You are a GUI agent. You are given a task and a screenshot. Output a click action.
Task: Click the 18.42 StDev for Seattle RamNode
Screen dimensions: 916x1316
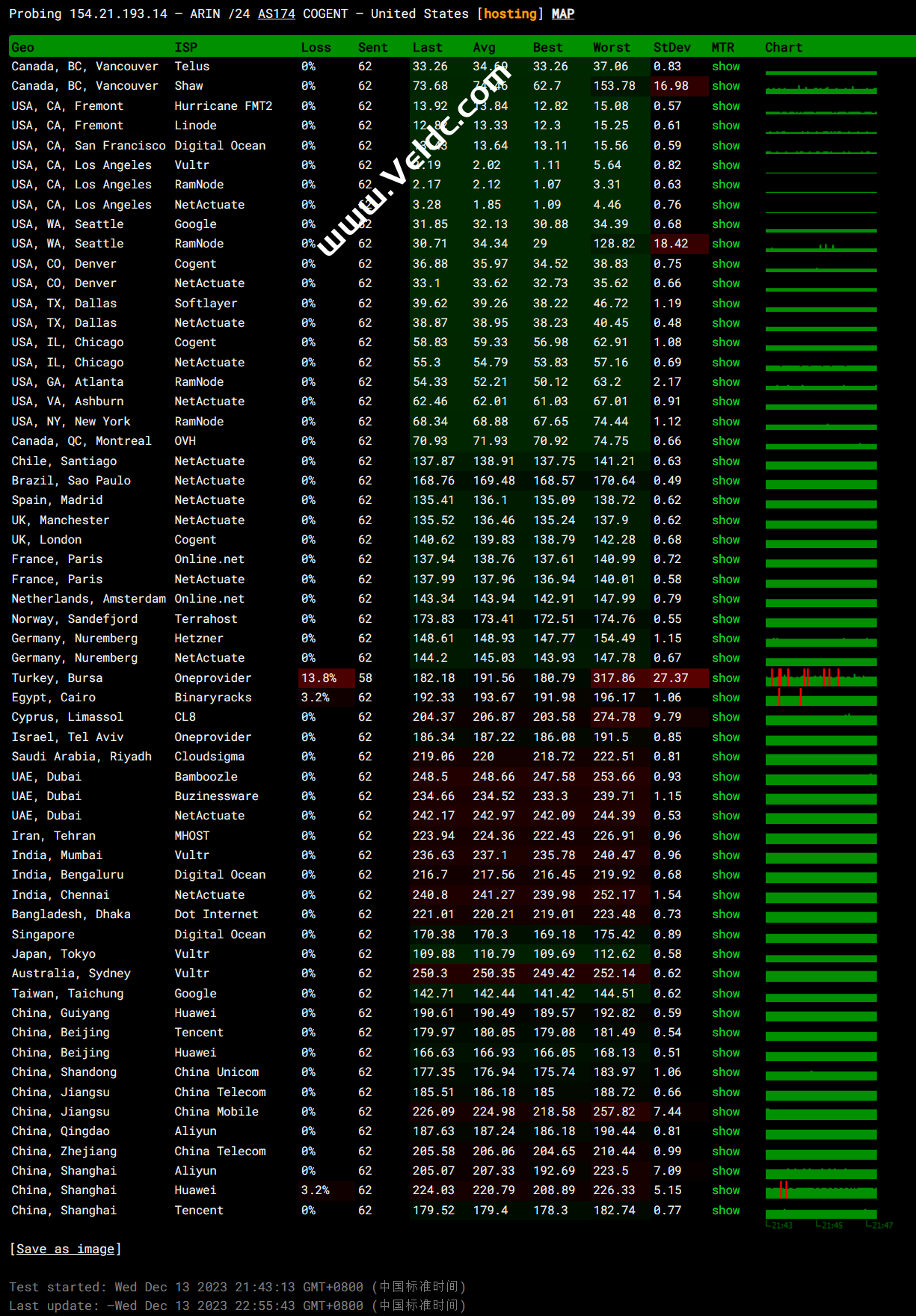coord(671,244)
